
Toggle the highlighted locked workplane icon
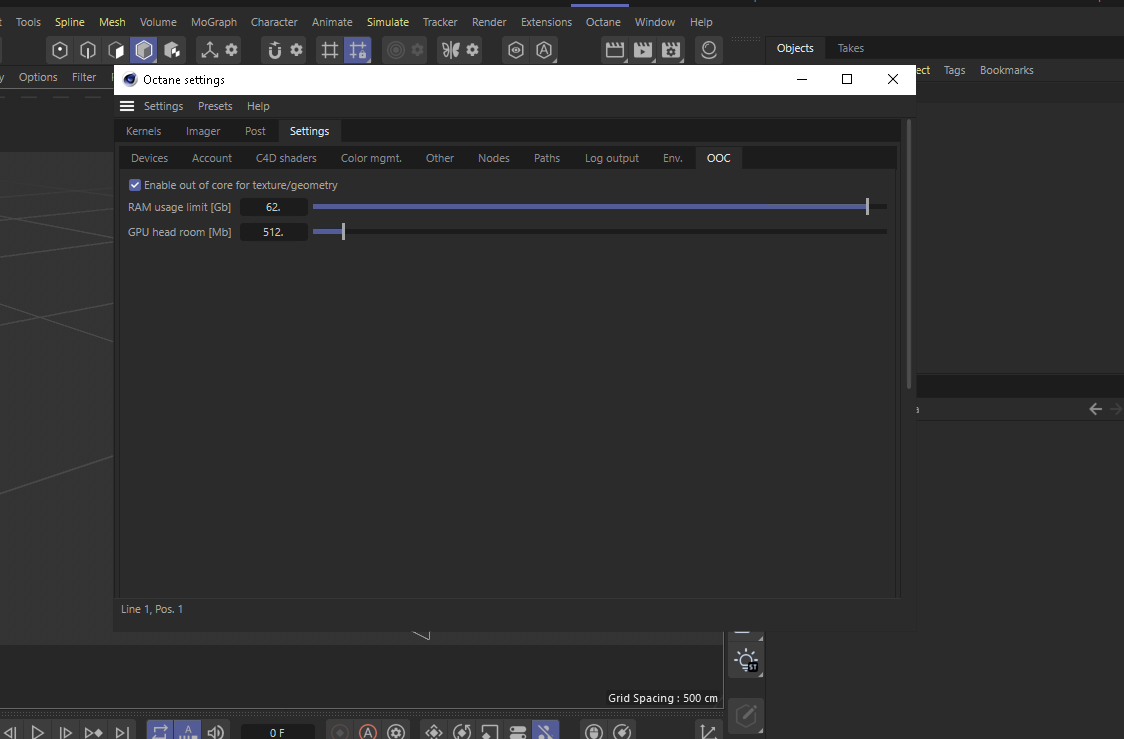click(358, 50)
